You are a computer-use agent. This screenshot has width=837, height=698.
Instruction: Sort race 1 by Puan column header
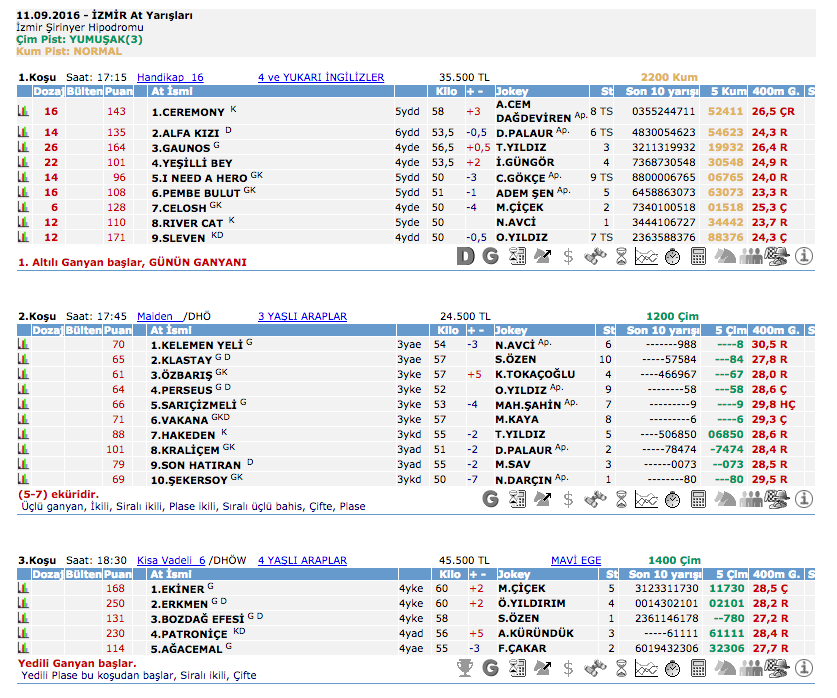pyautogui.click(x=118, y=91)
